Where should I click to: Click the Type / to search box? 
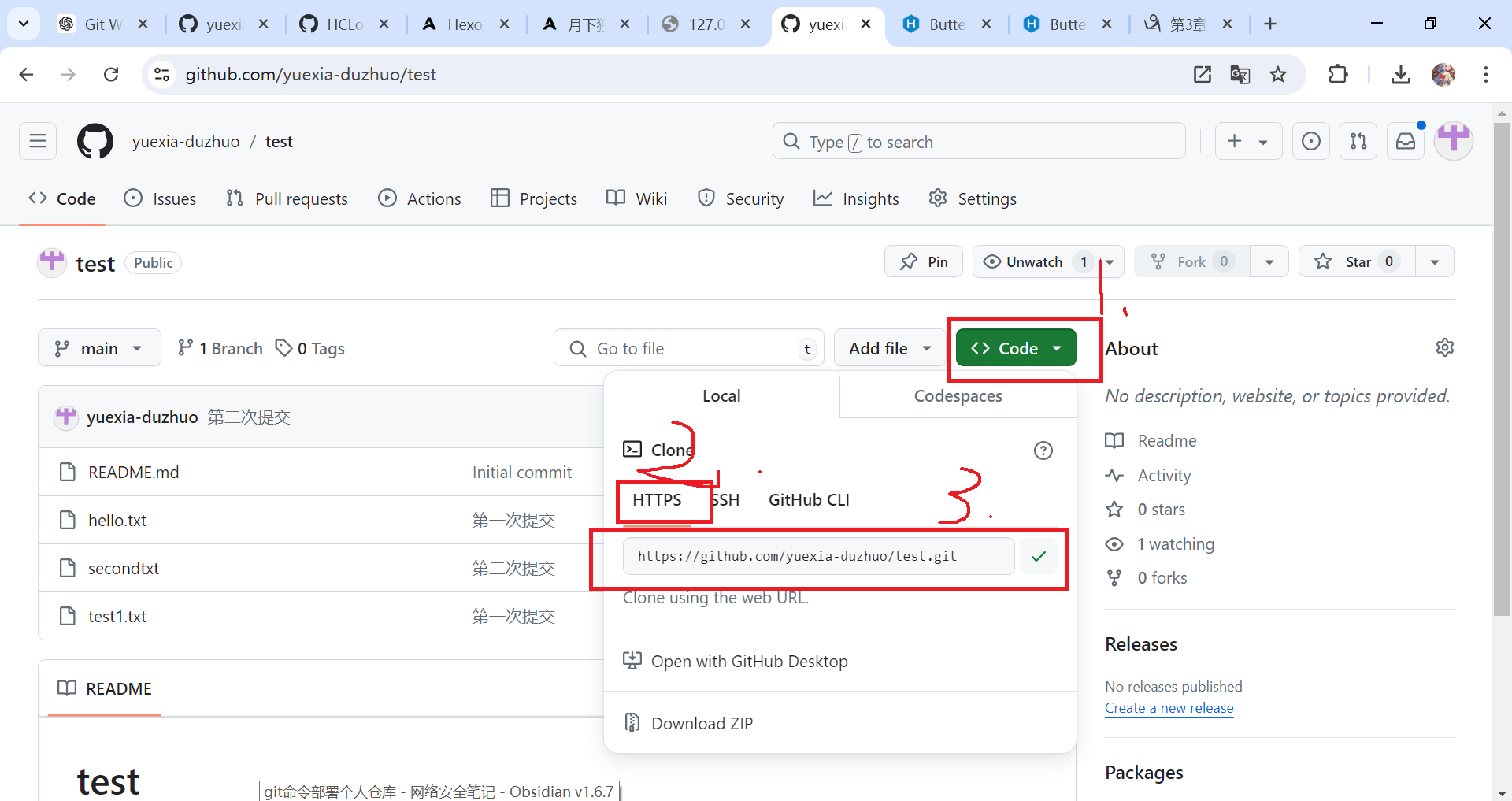tap(979, 142)
